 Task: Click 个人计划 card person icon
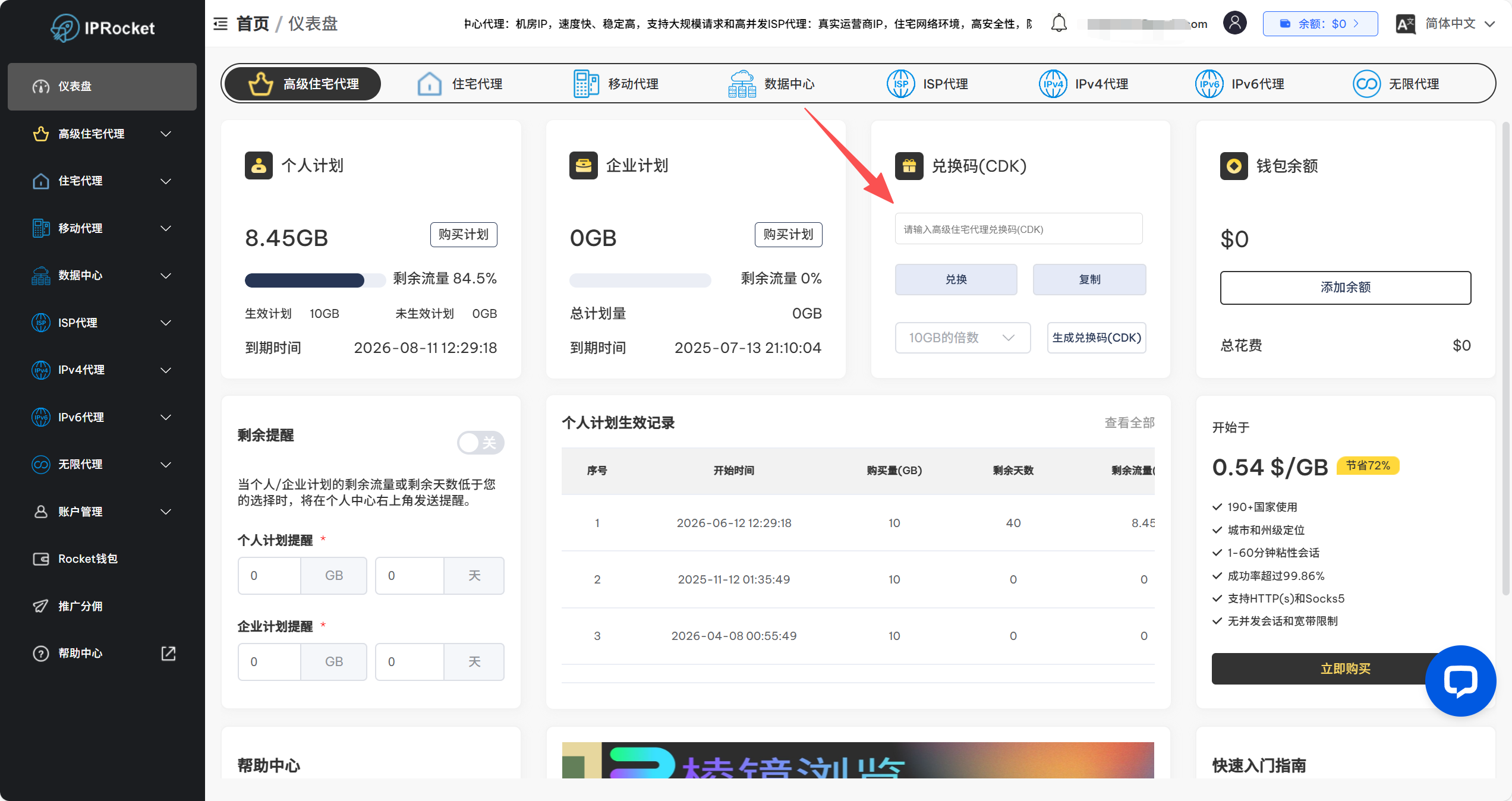pos(259,165)
